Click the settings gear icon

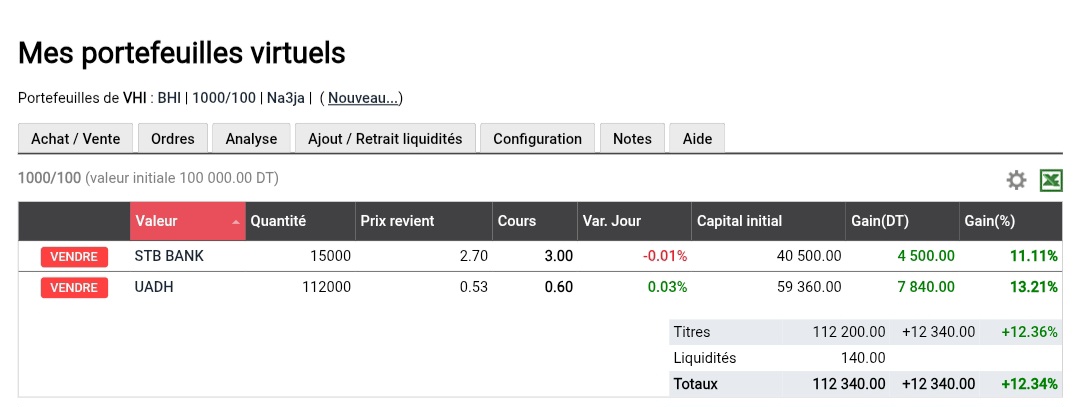(1016, 180)
